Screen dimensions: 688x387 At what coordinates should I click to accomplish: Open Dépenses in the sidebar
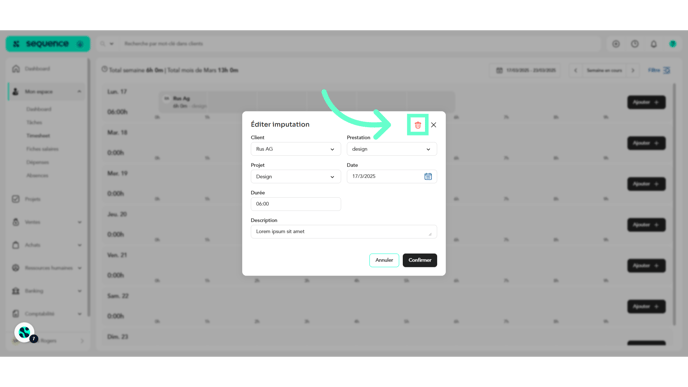(37, 162)
